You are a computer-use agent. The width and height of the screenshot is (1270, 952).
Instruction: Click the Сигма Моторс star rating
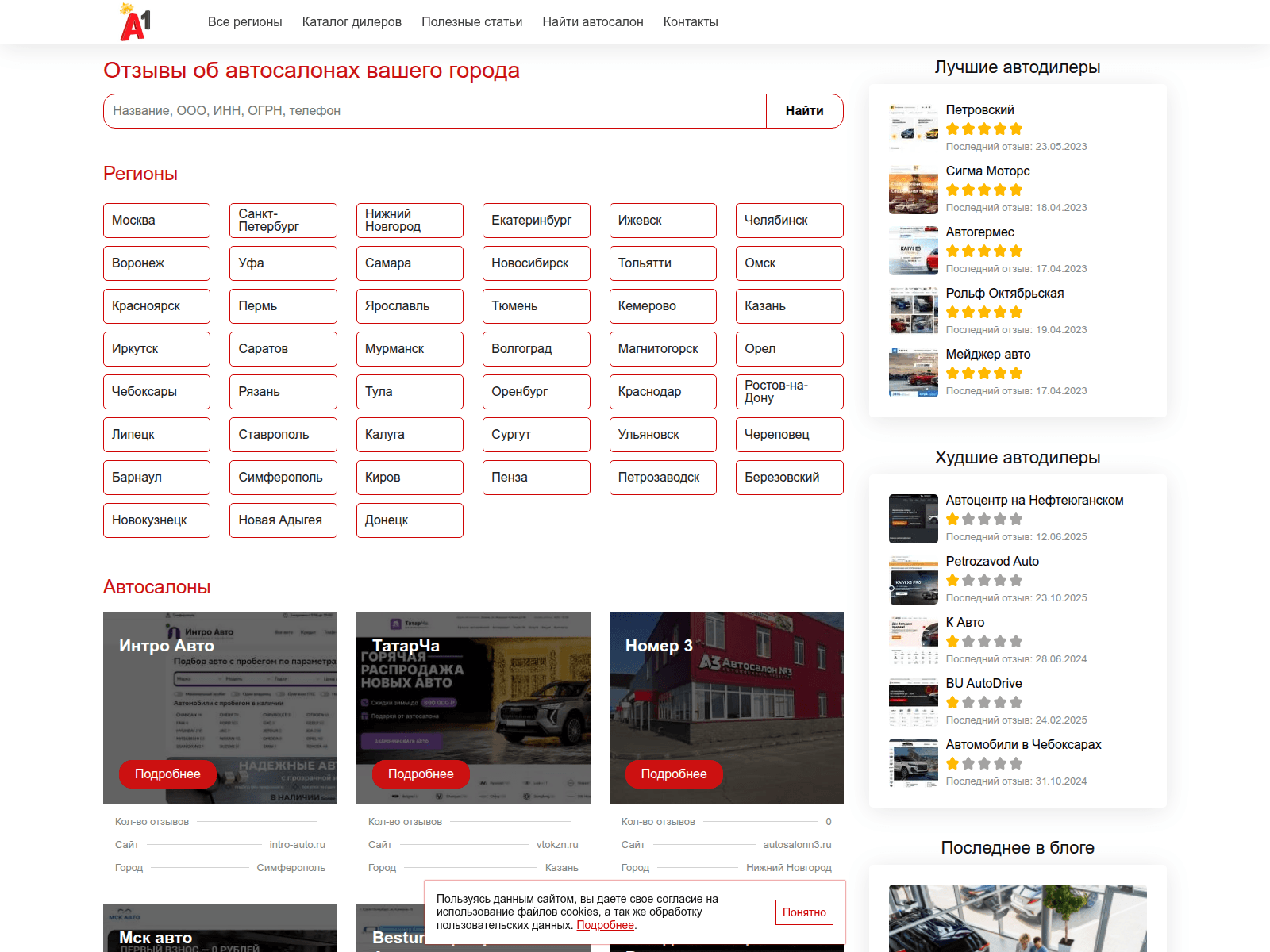coord(984,190)
